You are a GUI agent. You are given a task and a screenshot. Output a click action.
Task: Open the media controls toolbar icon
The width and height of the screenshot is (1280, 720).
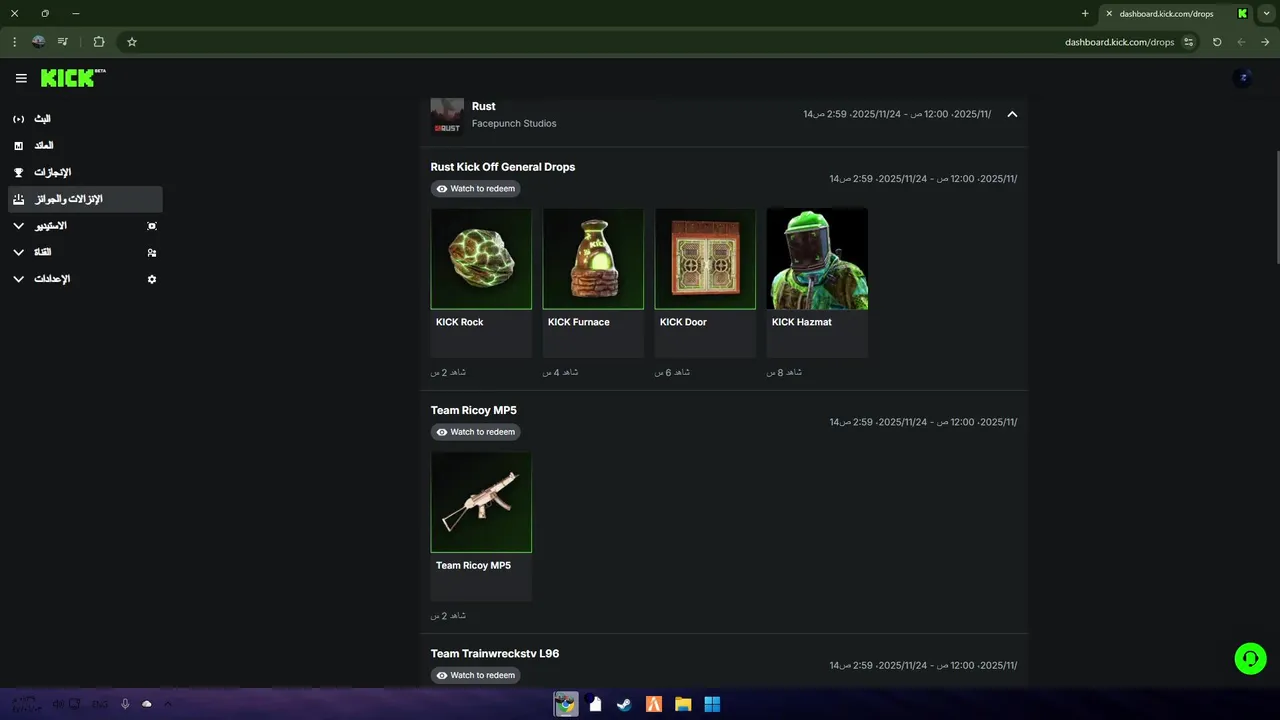tap(63, 42)
